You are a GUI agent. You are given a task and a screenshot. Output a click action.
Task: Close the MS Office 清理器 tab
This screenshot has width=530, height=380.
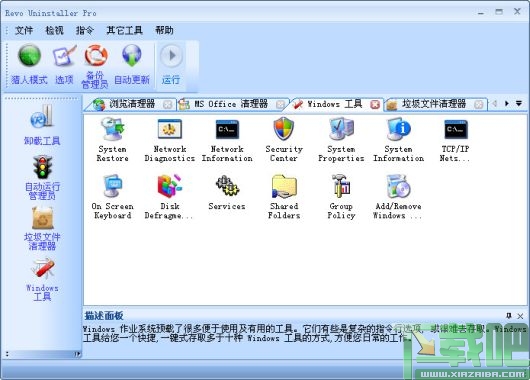(x=280, y=104)
